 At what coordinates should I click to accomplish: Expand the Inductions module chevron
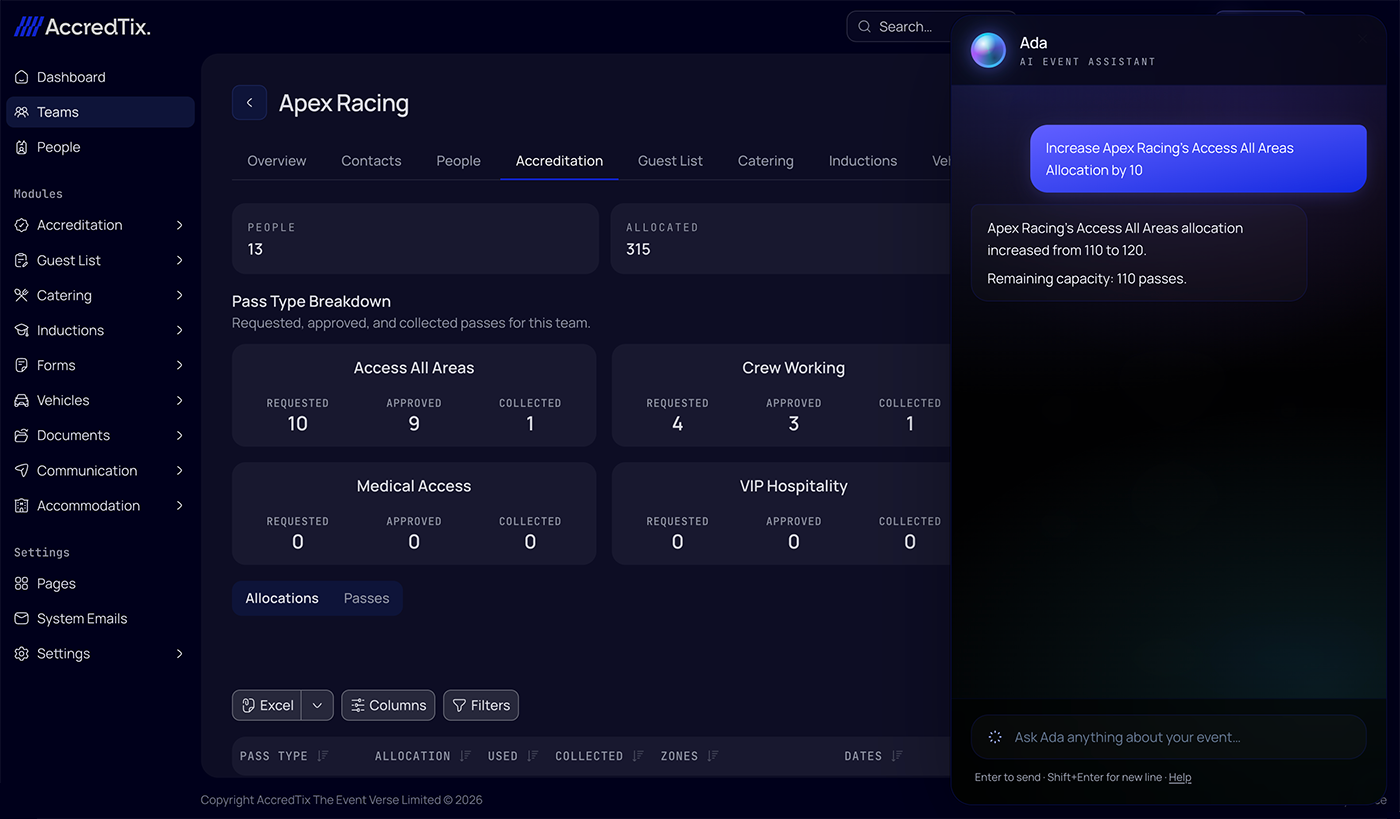point(180,330)
